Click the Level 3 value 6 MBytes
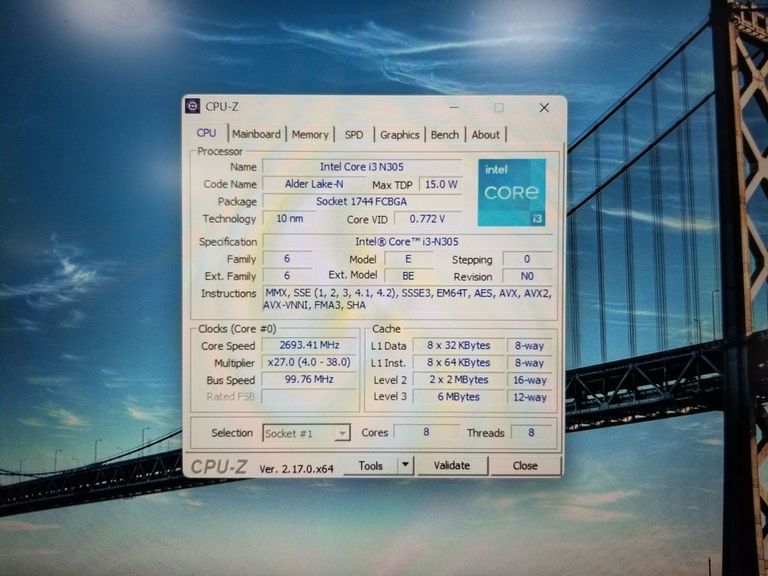The image size is (768, 576). pyautogui.click(x=458, y=397)
